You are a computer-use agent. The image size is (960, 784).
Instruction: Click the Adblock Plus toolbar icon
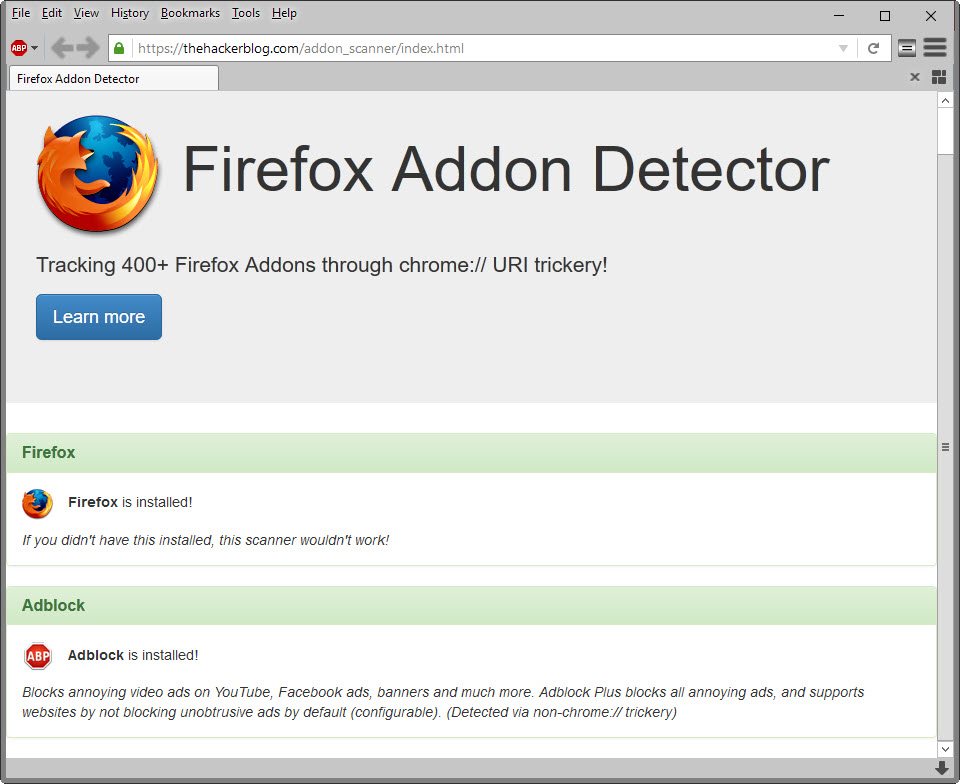[19, 48]
